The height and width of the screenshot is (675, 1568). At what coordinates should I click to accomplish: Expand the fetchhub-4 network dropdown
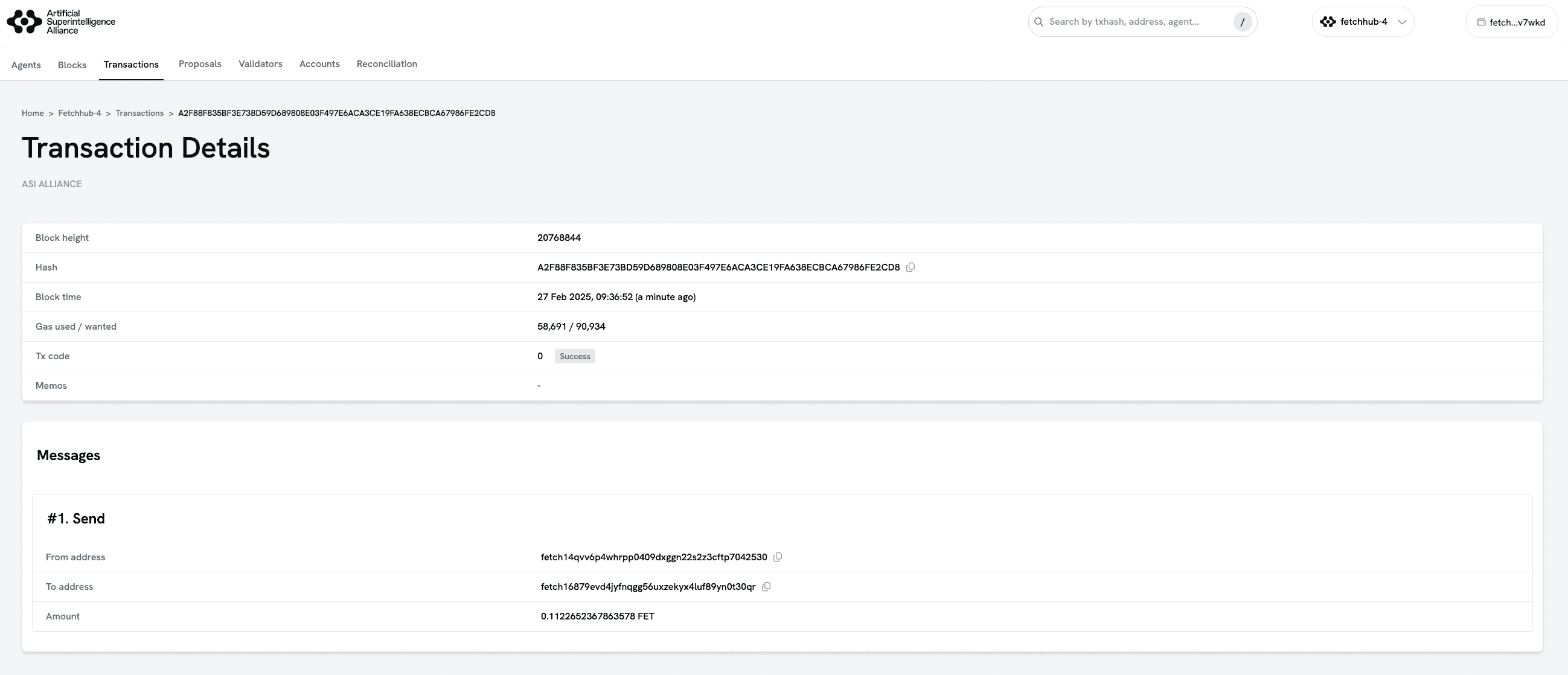point(1402,22)
